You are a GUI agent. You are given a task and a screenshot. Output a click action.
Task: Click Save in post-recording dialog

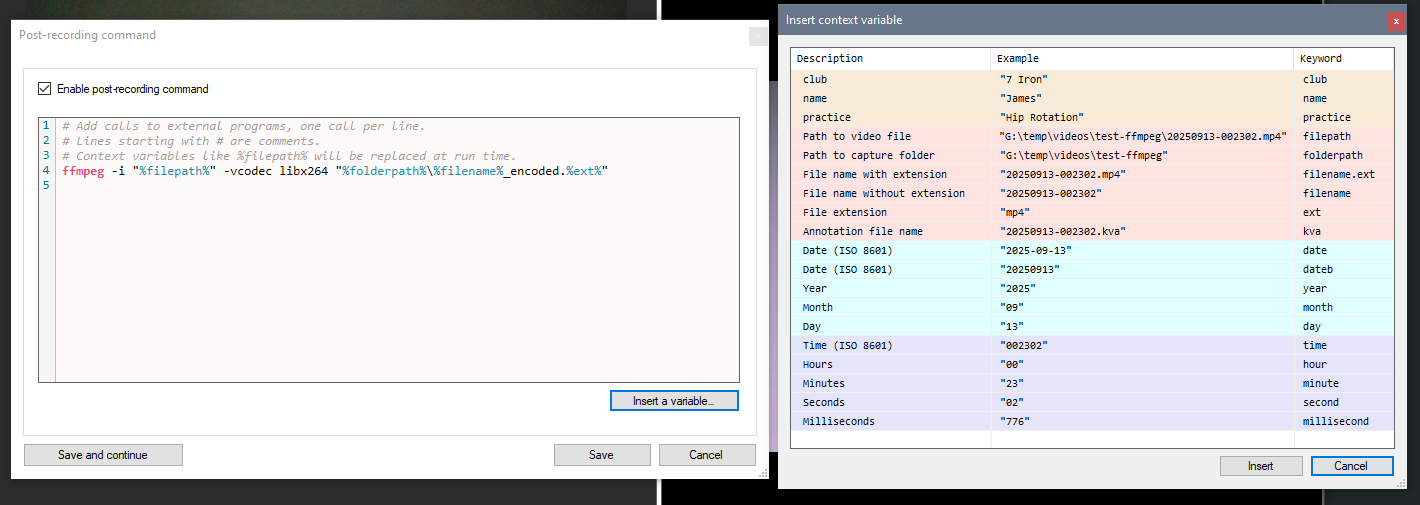tap(601, 455)
